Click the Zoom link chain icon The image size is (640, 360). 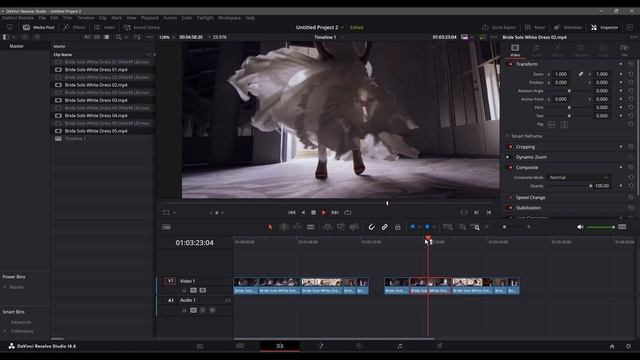580,74
